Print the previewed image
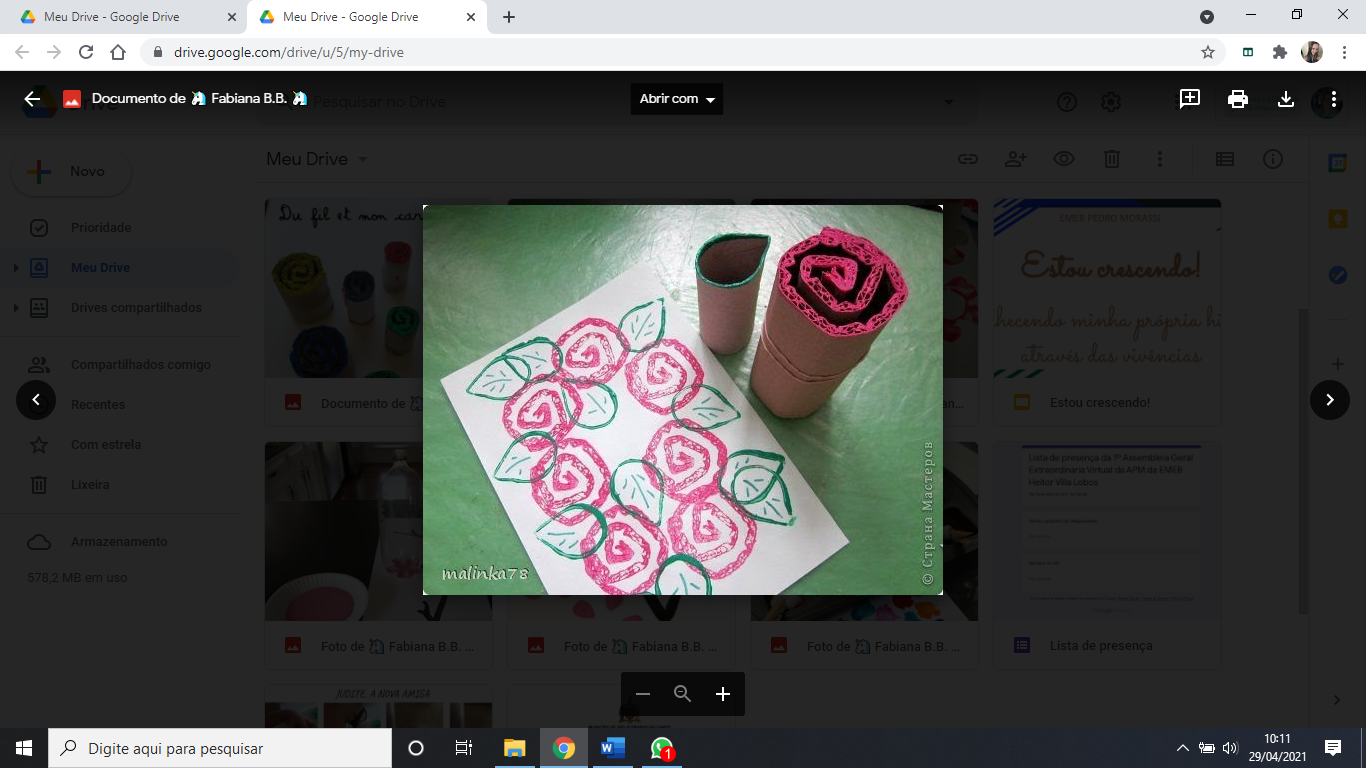 click(x=1238, y=99)
